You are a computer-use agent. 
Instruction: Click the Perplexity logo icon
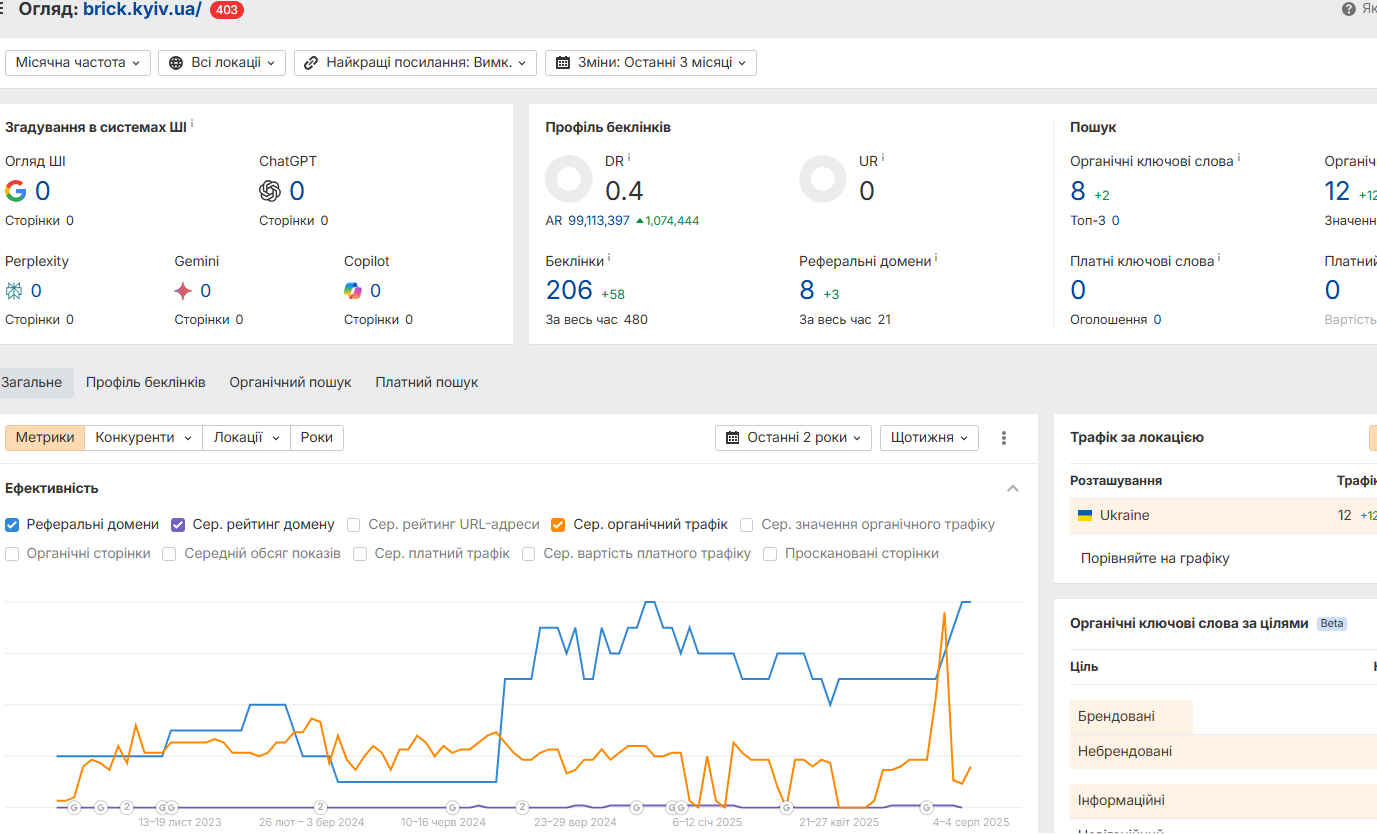tap(14, 291)
